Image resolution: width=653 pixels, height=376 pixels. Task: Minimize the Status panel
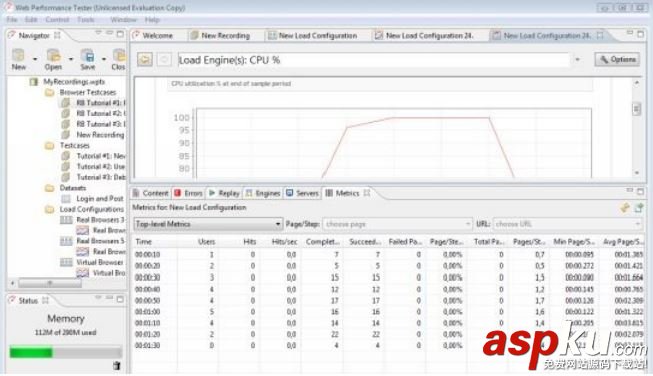coord(109,298)
